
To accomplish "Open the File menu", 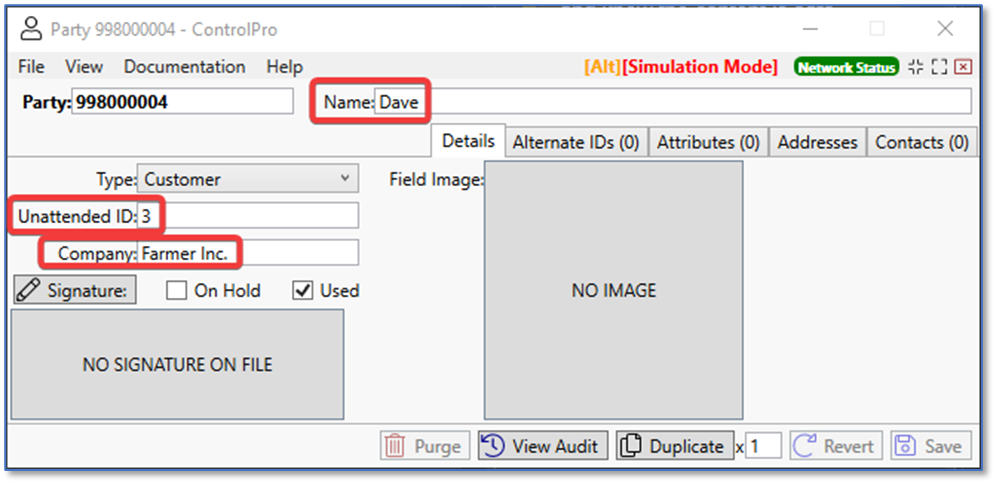I will point(32,67).
